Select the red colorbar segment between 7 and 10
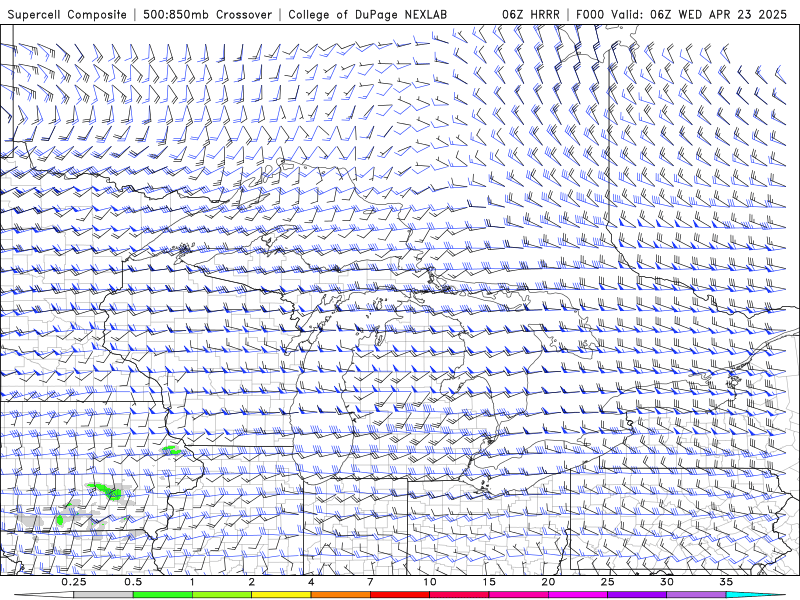800x600 pixels. coord(400,595)
